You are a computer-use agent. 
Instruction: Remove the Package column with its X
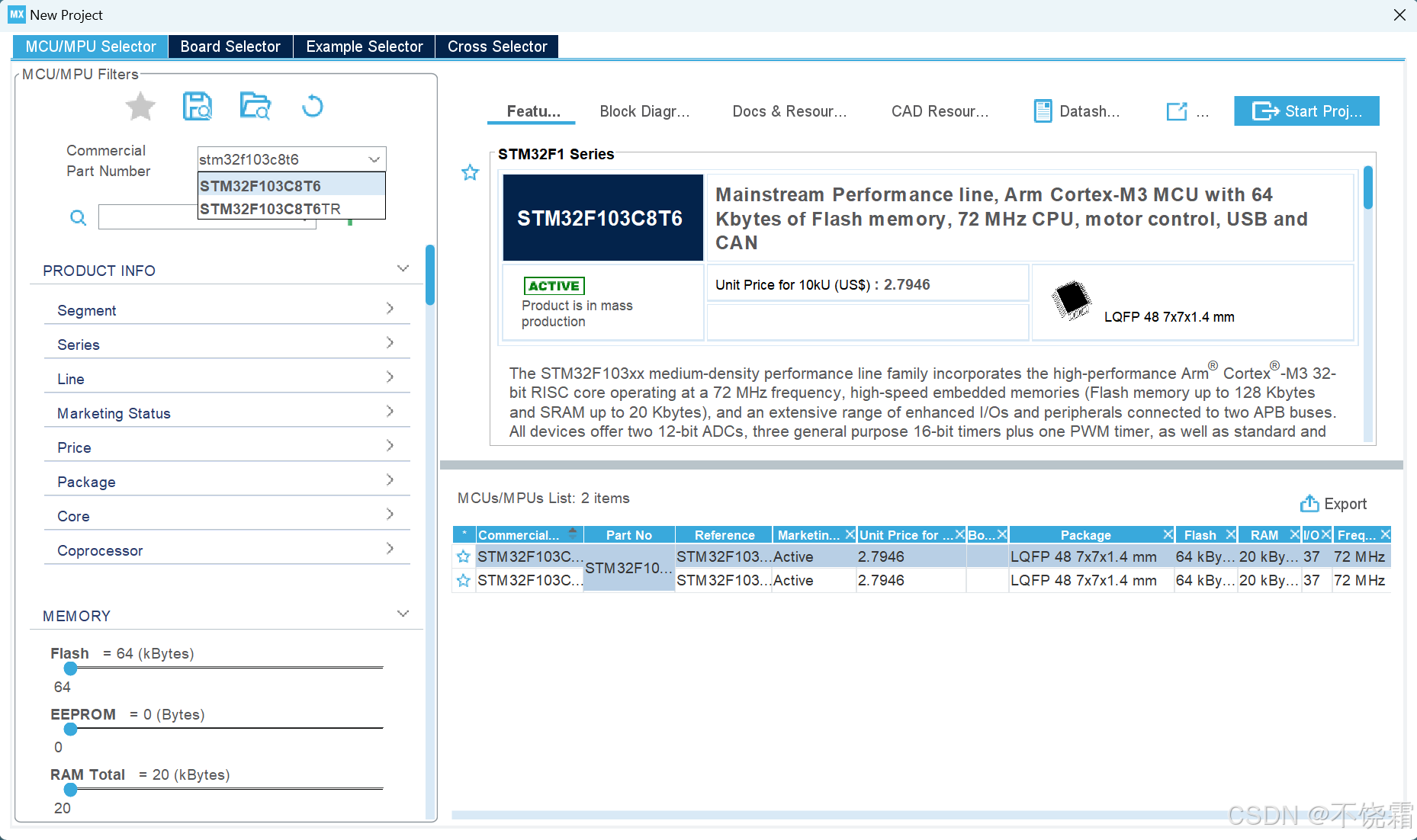pyautogui.click(x=1168, y=534)
